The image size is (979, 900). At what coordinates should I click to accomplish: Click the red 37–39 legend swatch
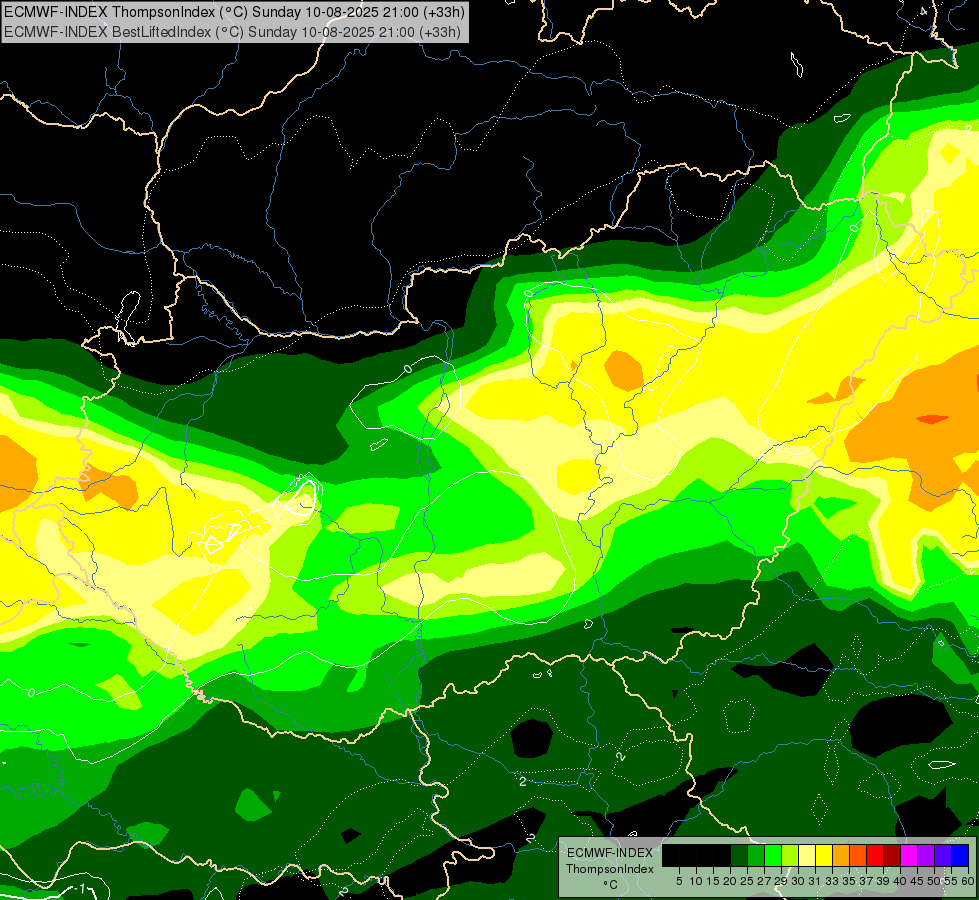pyautogui.click(x=875, y=855)
